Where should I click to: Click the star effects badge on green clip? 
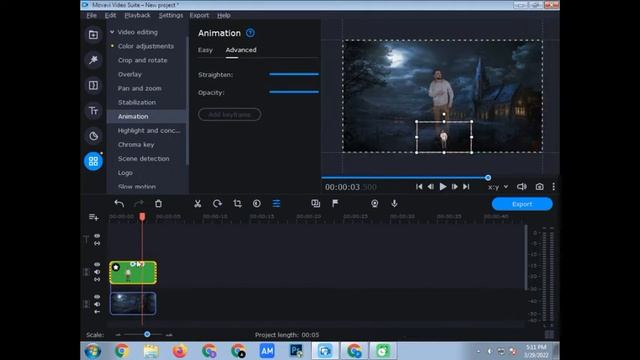click(116, 267)
